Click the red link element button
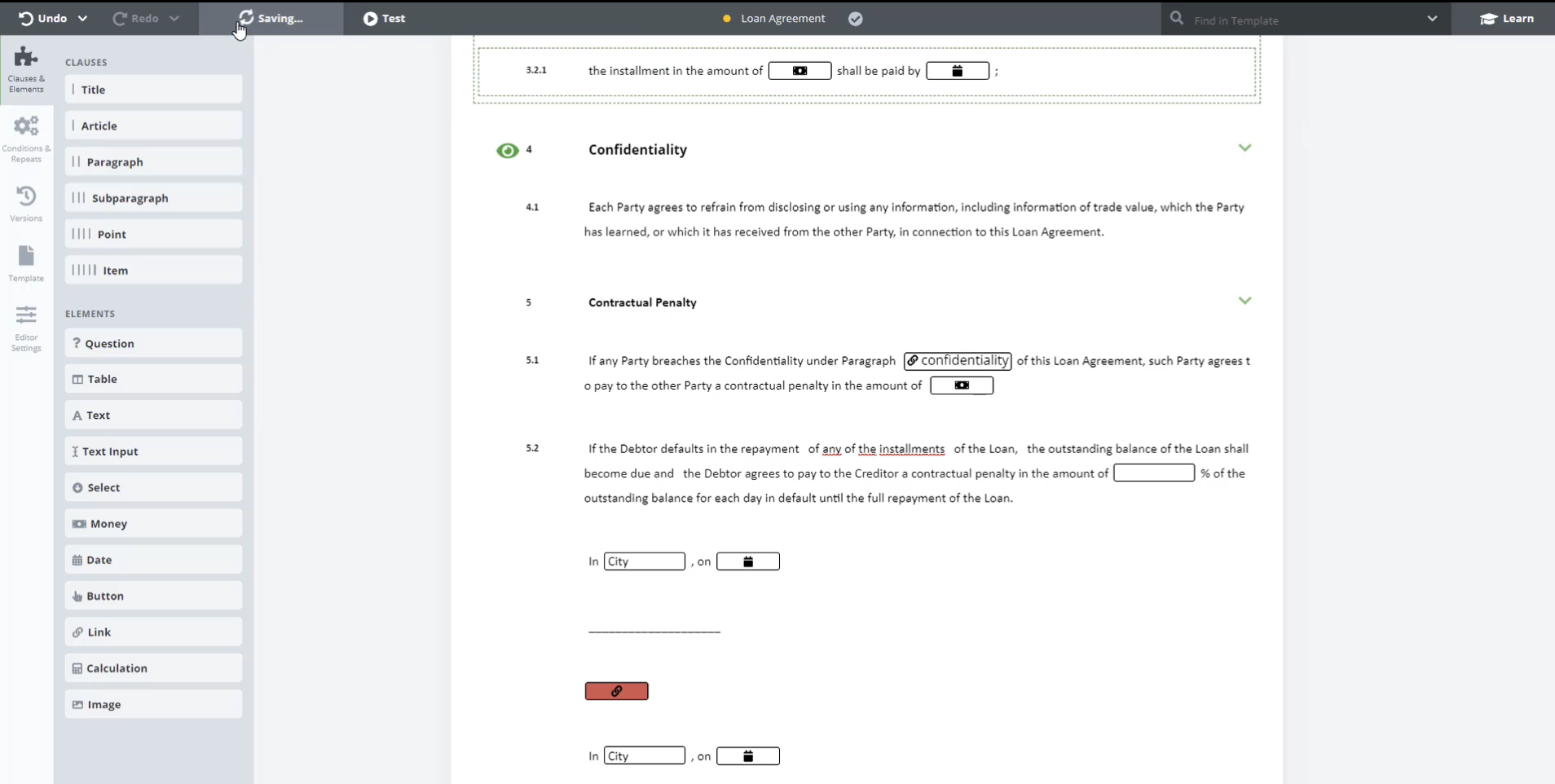The width and height of the screenshot is (1555, 784). (616, 691)
